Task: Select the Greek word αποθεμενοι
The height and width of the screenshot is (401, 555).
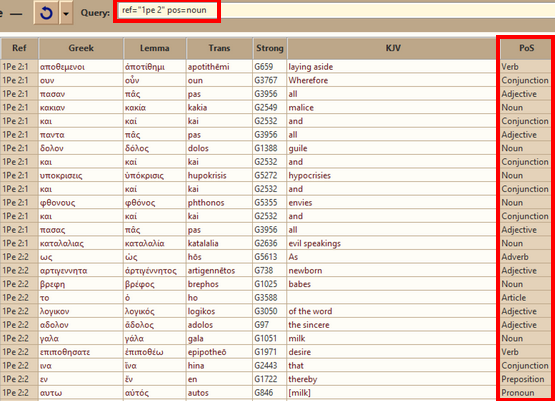Action: (x=62, y=67)
